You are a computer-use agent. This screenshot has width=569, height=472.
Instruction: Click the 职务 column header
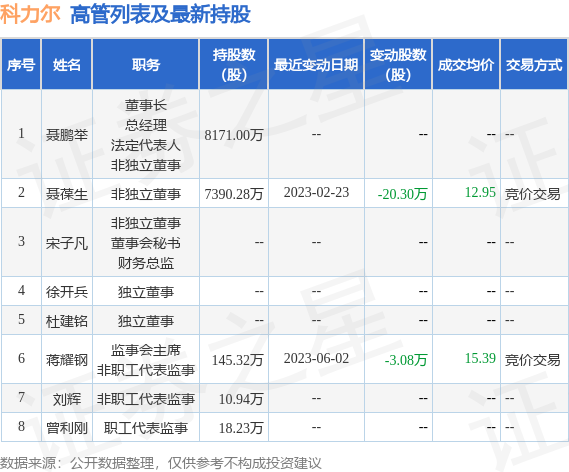coord(146,65)
